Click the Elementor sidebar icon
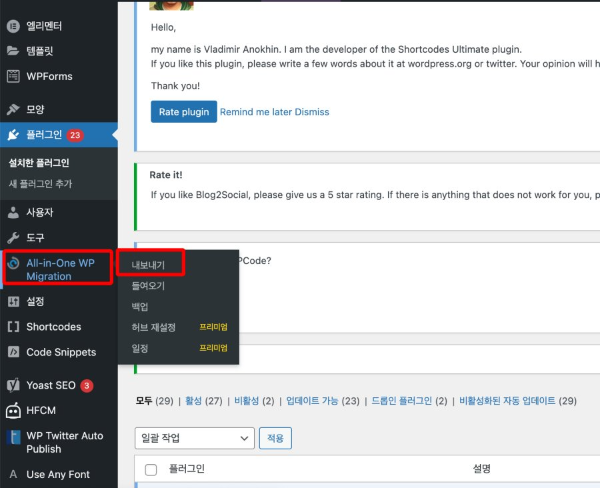600x488 pixels. coord(13,26)
